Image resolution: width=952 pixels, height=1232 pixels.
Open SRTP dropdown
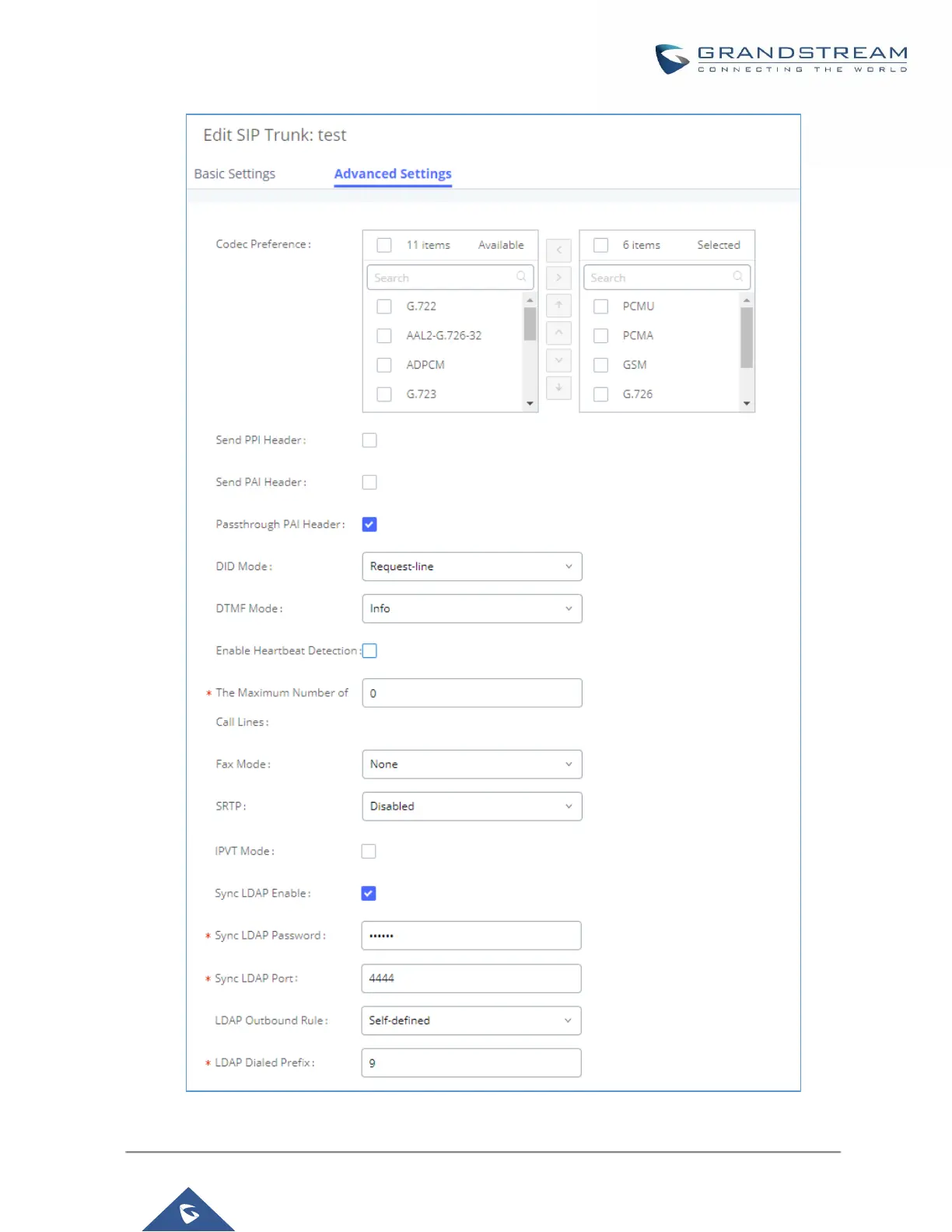click(472, 807)
